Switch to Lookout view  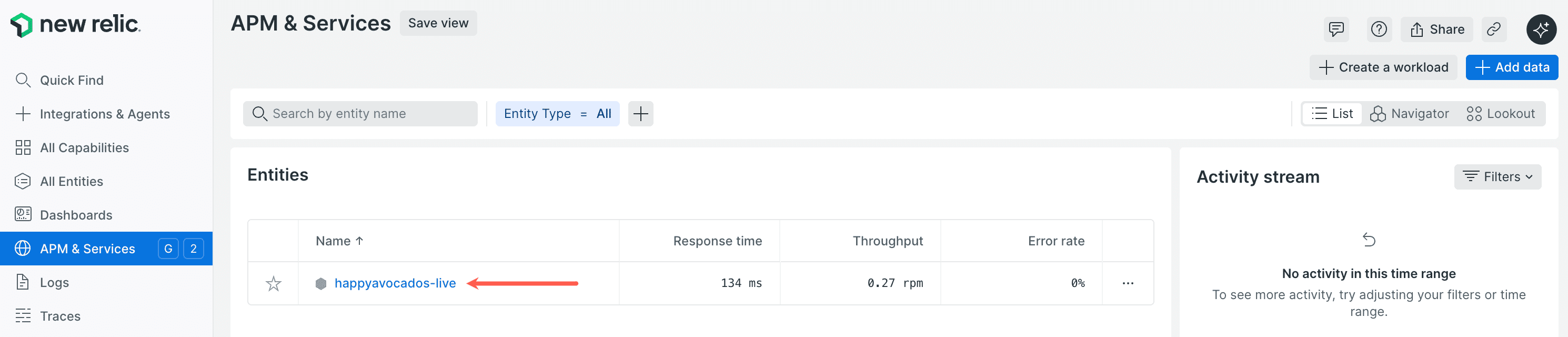pos(1501,113)
